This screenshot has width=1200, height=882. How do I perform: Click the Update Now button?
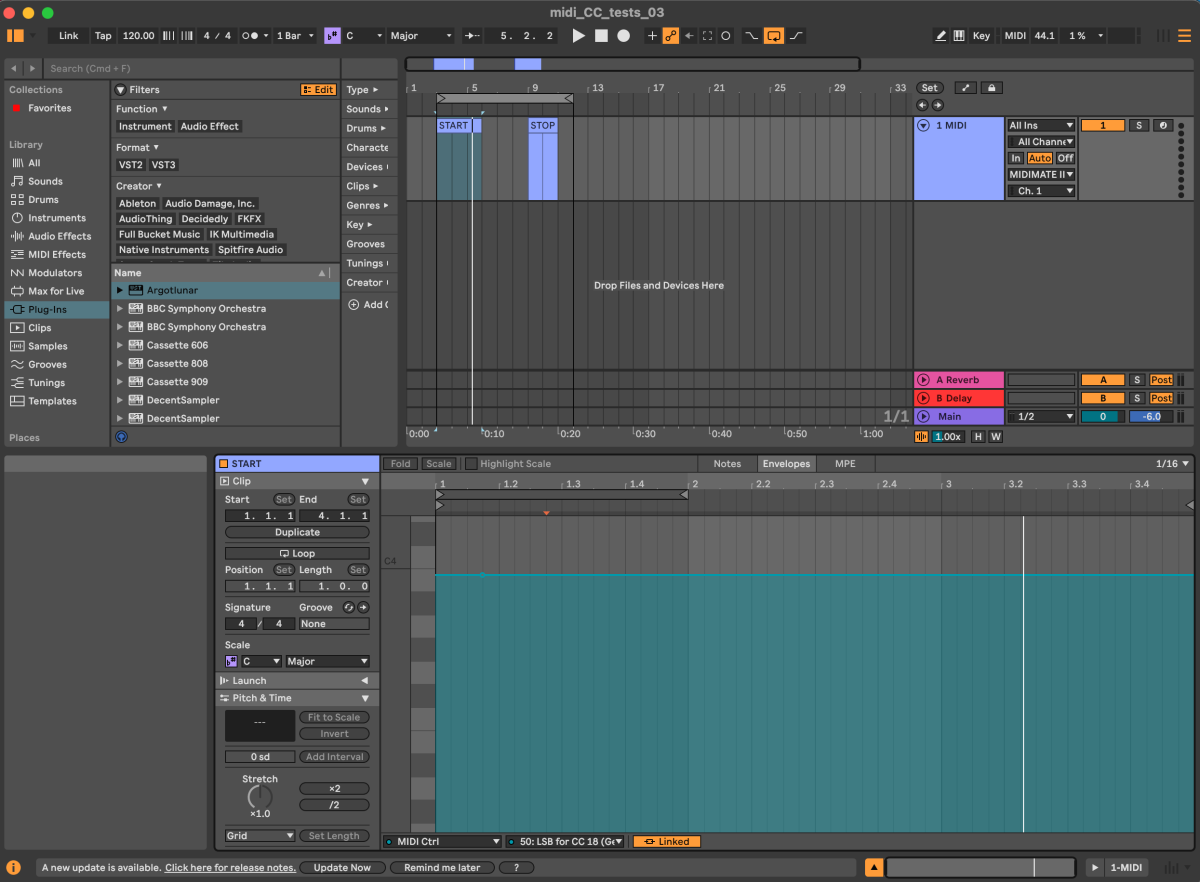(342, 868)
